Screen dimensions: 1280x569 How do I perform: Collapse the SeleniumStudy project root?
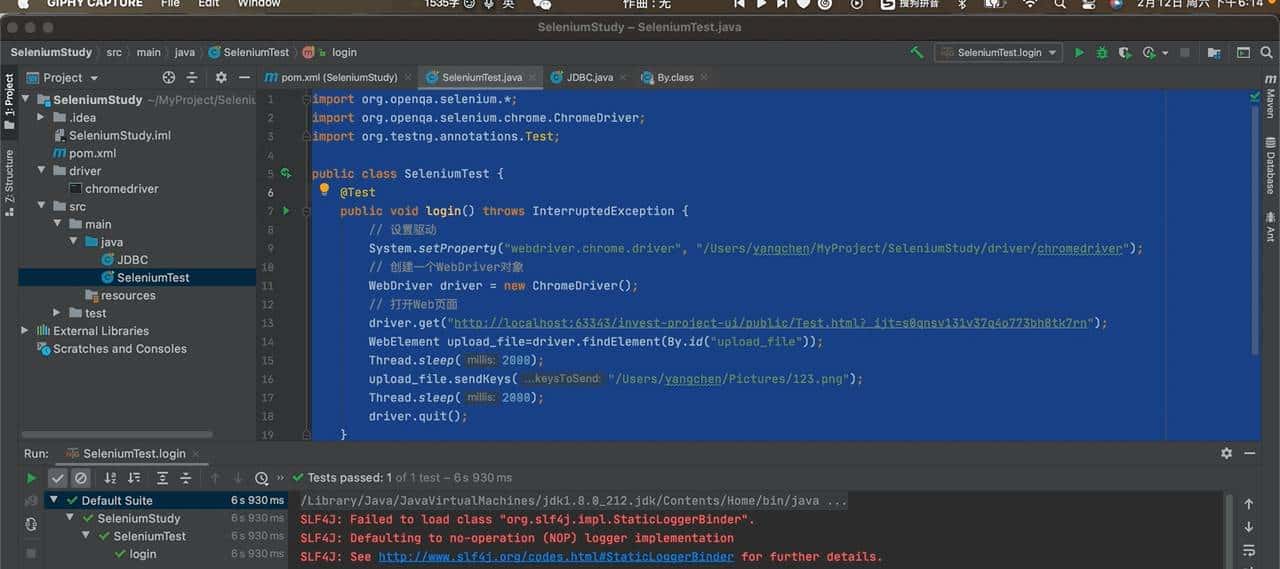26,100
